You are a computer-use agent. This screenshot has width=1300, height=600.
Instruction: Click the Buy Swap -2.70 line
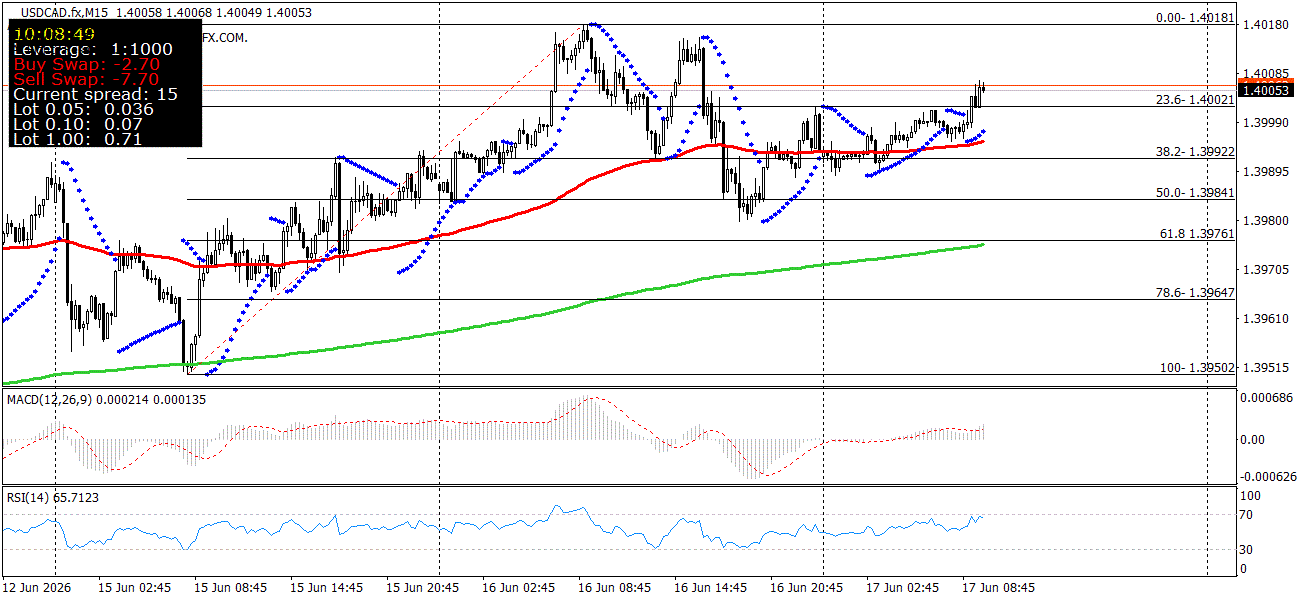[x=86, y=64]
